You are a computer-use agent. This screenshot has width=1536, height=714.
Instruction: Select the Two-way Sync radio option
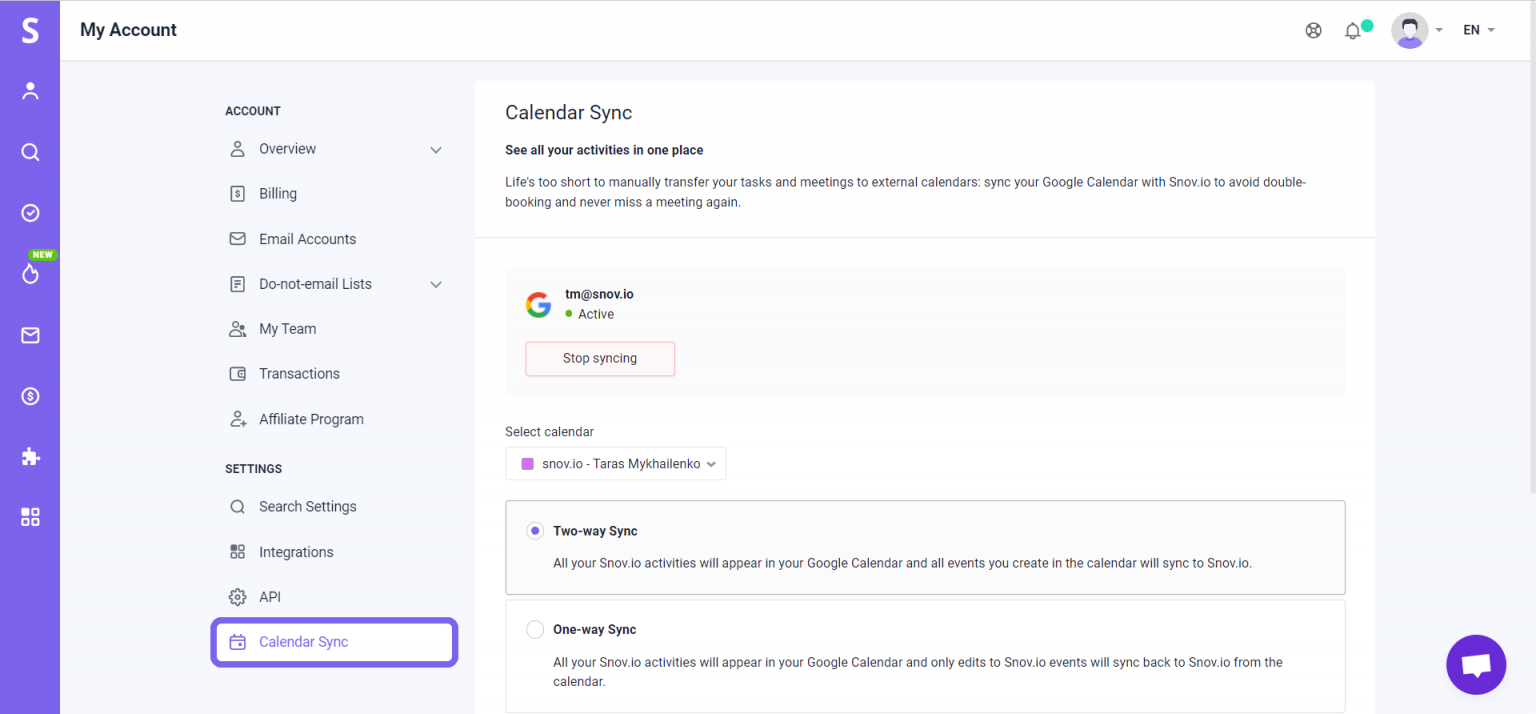pos(535,531)
